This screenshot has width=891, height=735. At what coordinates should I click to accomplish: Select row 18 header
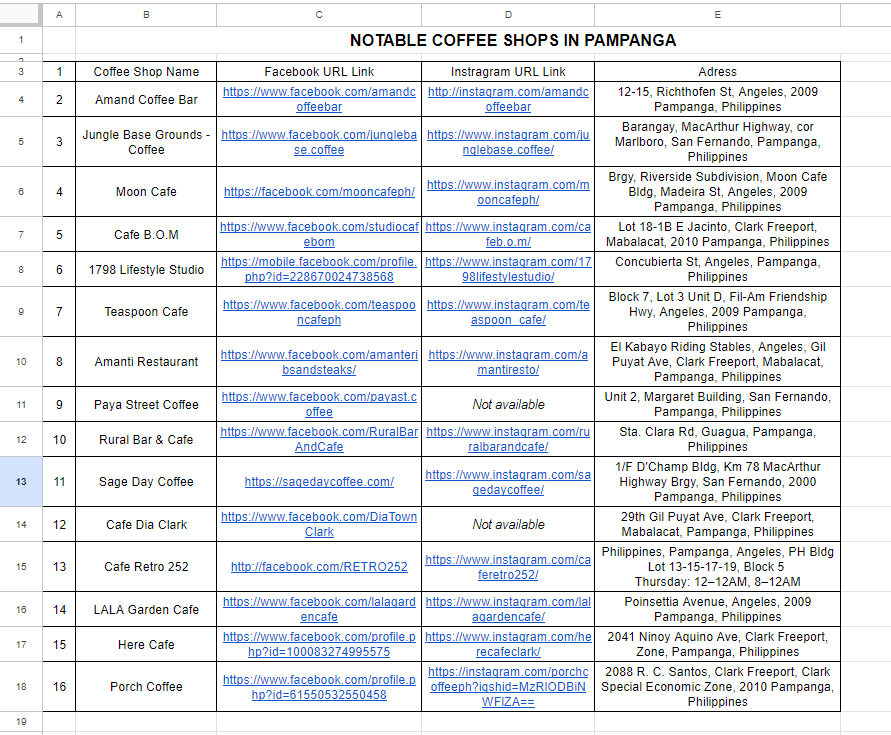[21, 686]
